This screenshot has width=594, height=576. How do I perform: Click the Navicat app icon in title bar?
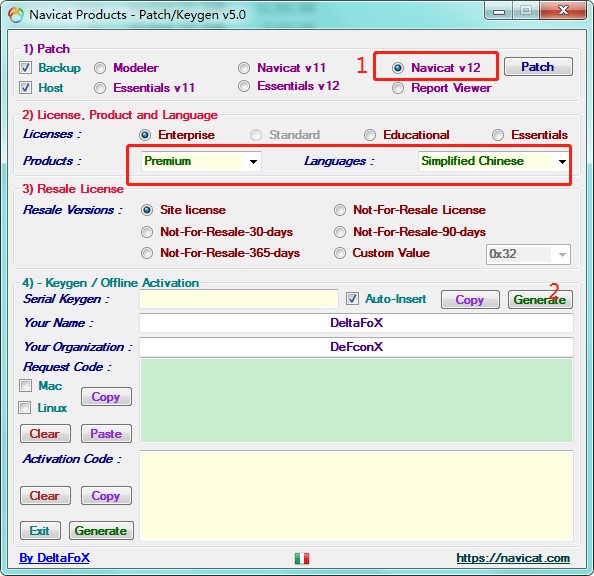pyautogui.click(x=16, y=15)
